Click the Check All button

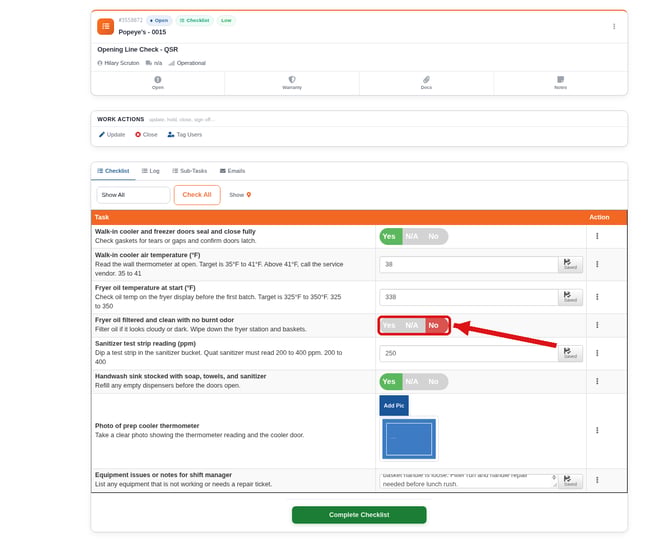(197, 195)
